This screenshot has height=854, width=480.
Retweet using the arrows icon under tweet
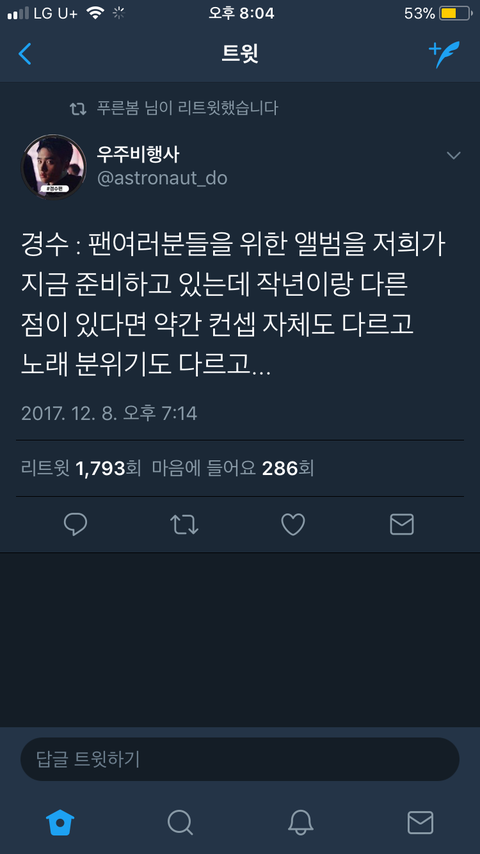(x=184, y=524)
